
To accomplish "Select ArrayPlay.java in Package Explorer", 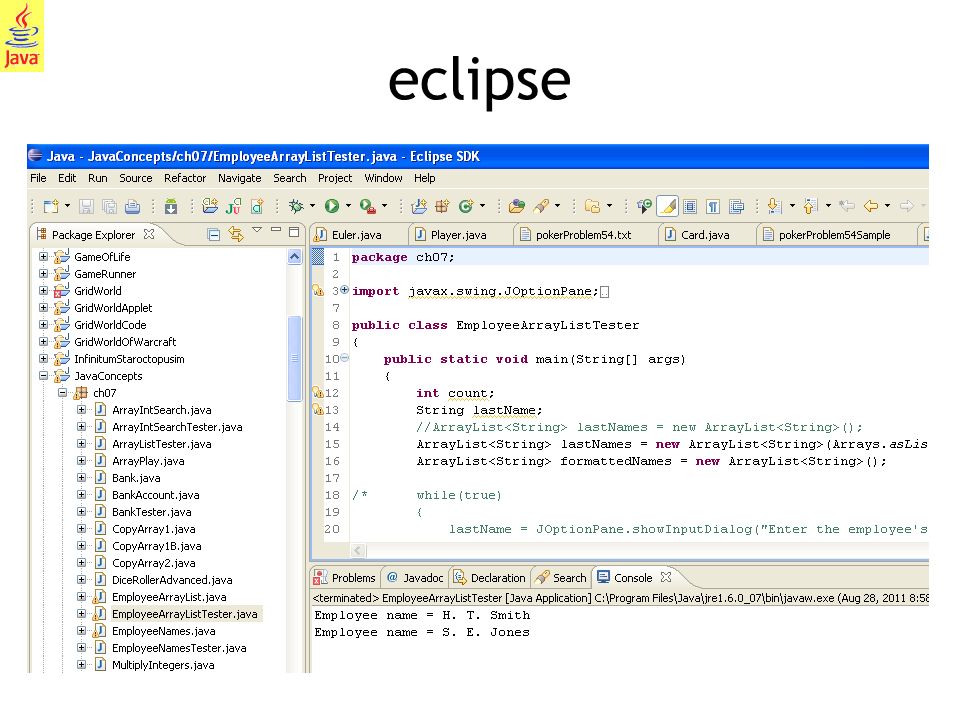I will coord(148,461).
